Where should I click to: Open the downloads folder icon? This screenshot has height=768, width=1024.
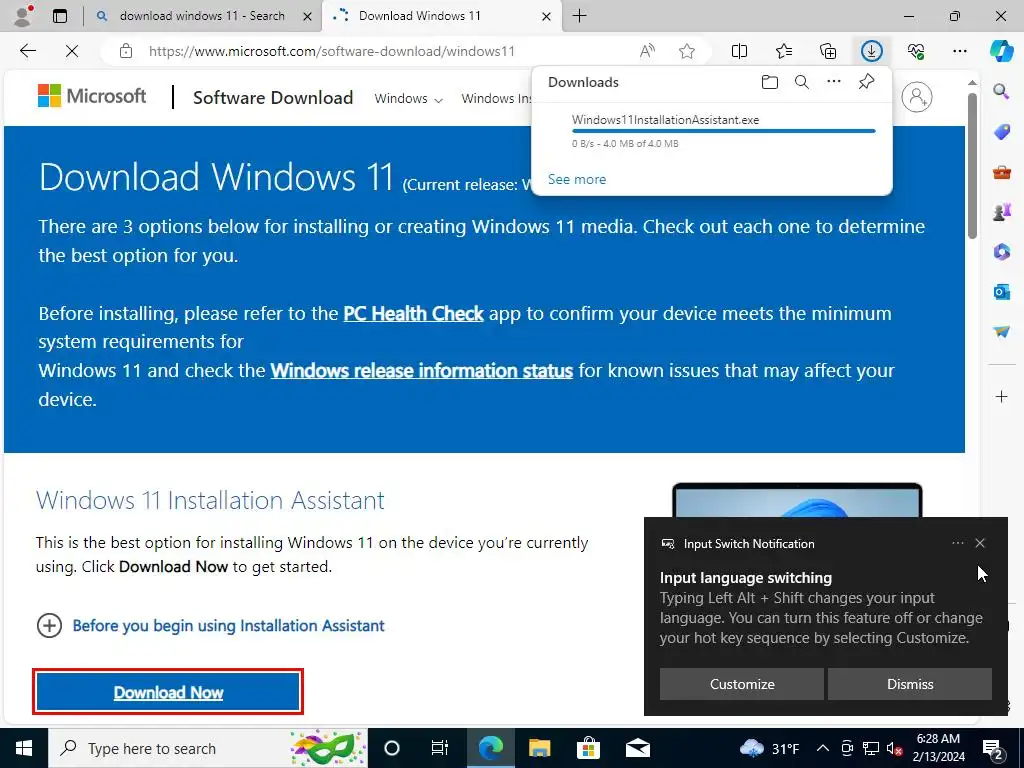770,82
